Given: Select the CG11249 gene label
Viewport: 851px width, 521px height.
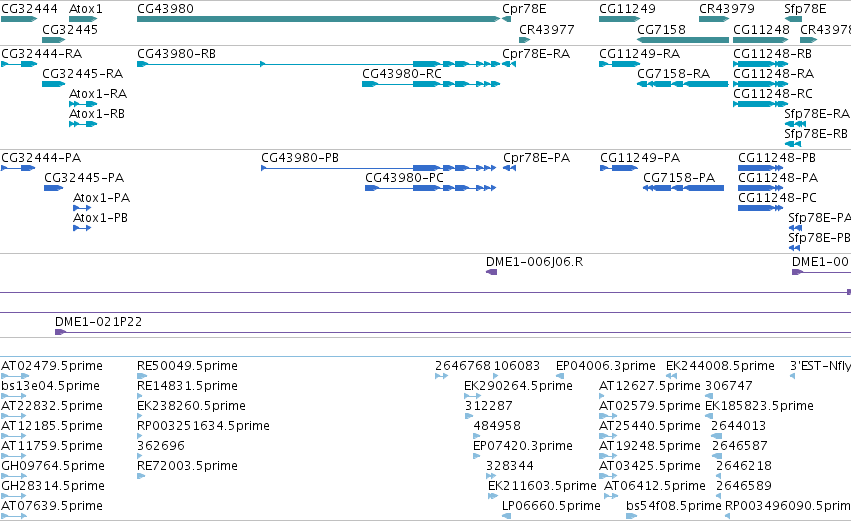Looking at the screenshot, I should pyautogui.click(x=627, y=9).
